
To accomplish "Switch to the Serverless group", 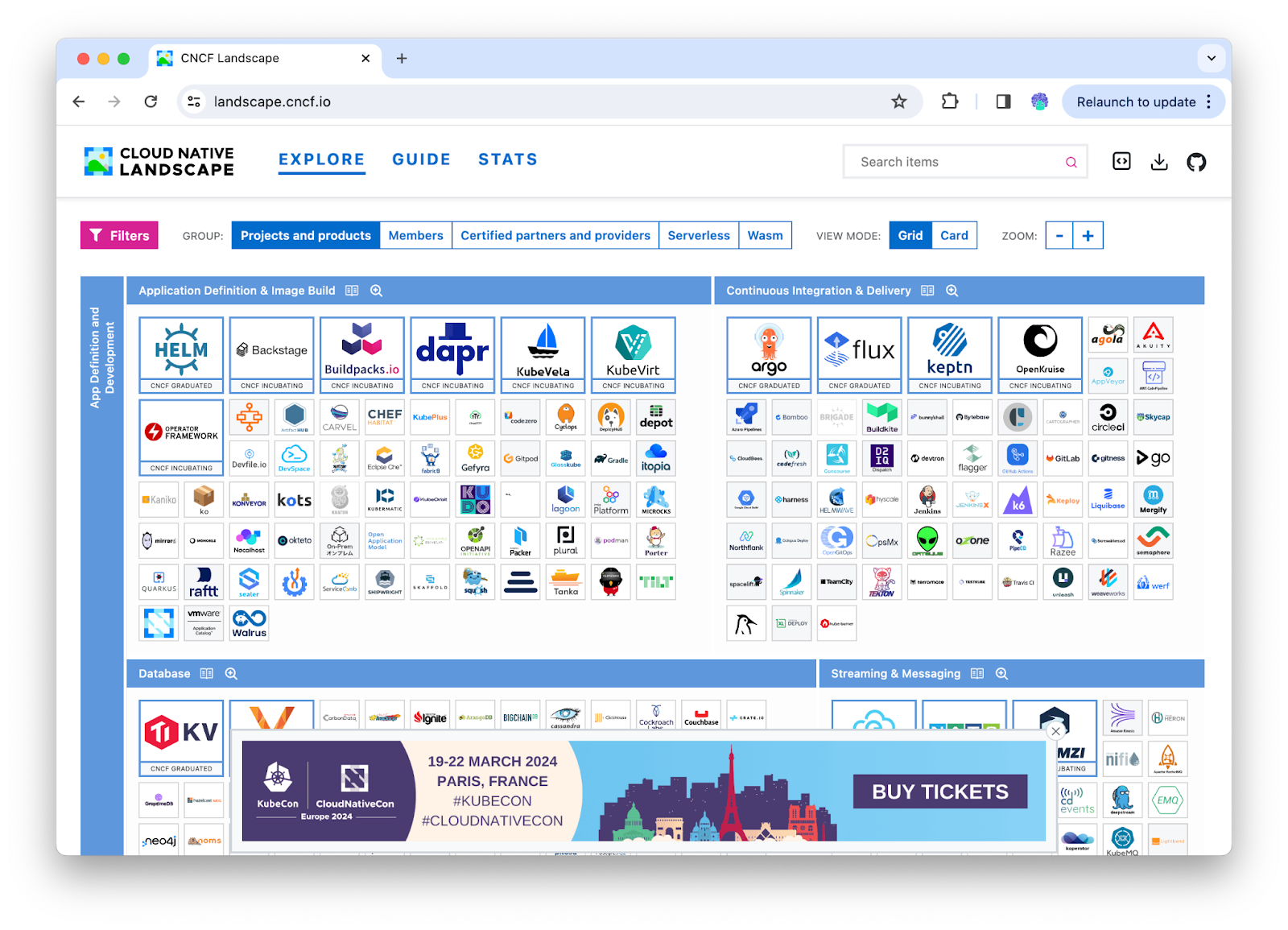I will [x=699, y=235].
